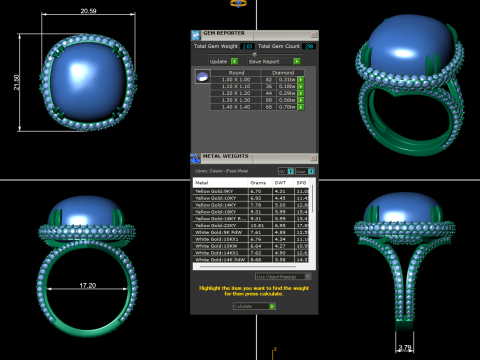Click the 3.79 shank width dimension label

point(405,348)
